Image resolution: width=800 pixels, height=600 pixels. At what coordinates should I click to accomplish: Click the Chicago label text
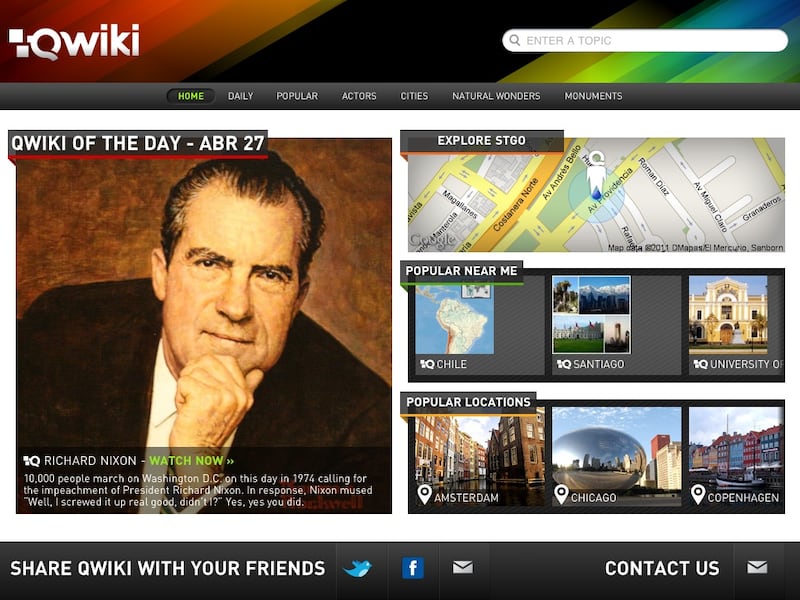coord(593,497)
